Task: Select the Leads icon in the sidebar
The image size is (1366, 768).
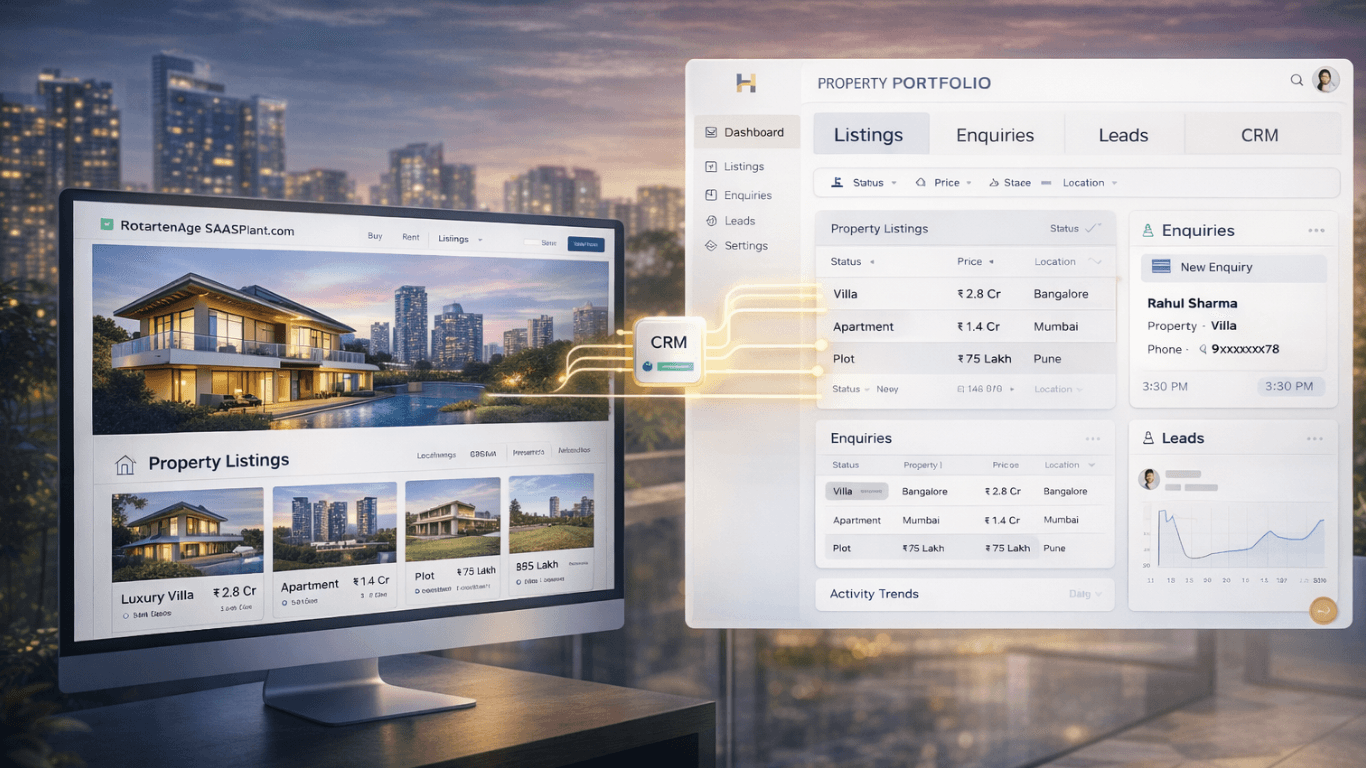Action: click(x=712, y=220)
